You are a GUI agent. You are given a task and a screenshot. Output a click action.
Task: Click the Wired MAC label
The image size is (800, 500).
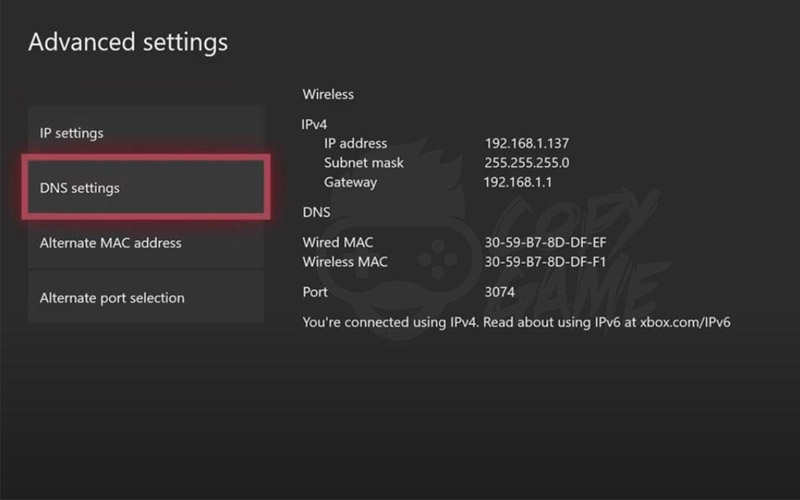click(x=339, y=242)
